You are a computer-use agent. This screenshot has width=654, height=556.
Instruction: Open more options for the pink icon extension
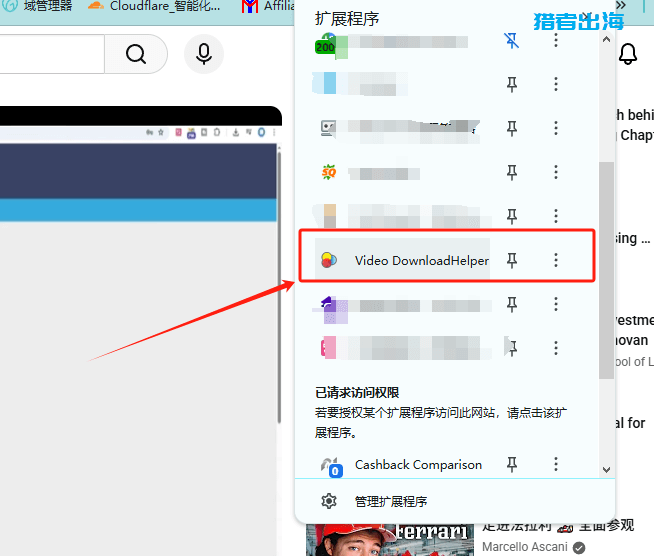tap(556, 348)
